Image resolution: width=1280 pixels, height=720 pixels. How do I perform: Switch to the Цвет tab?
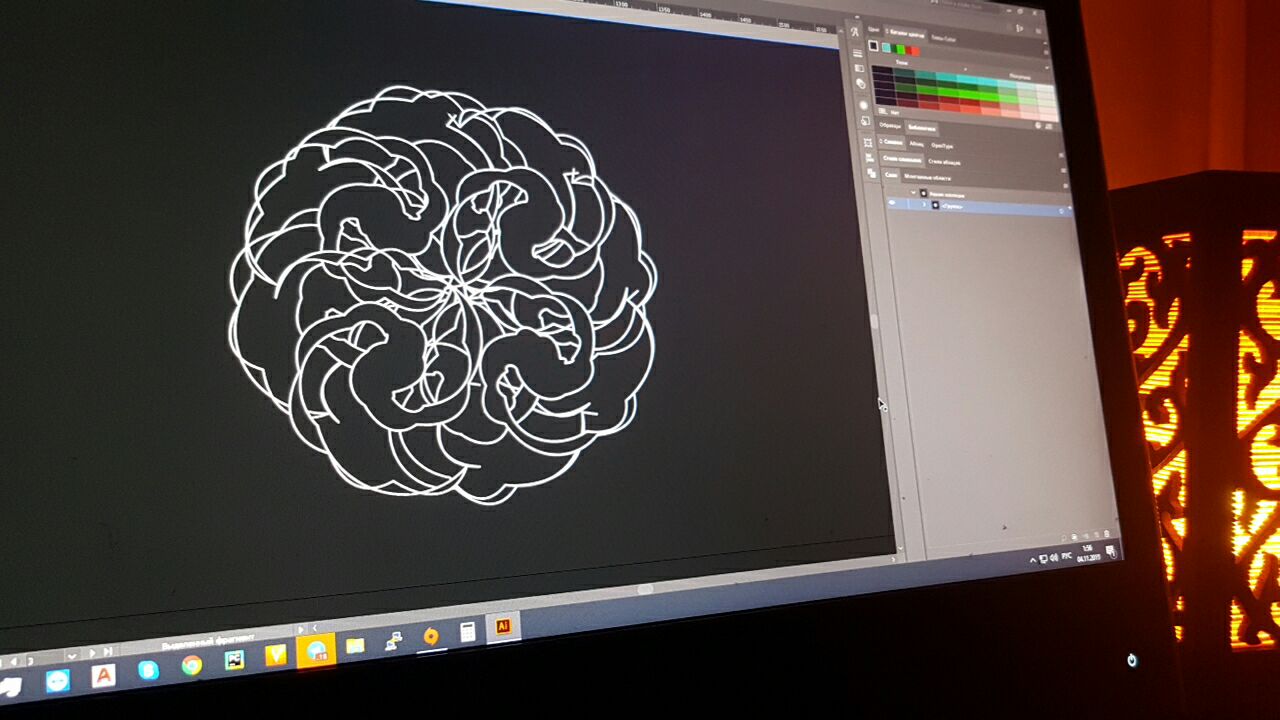point(873,30)
